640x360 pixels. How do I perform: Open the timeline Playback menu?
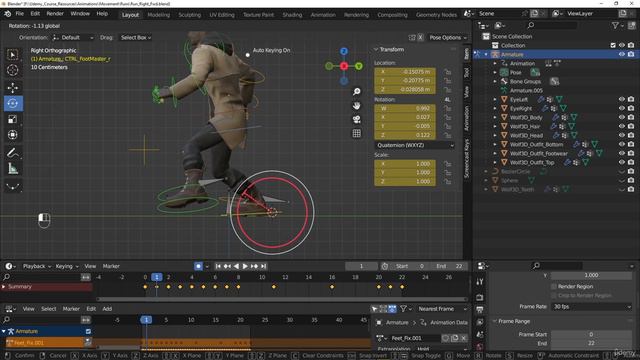tap(36, 266)
